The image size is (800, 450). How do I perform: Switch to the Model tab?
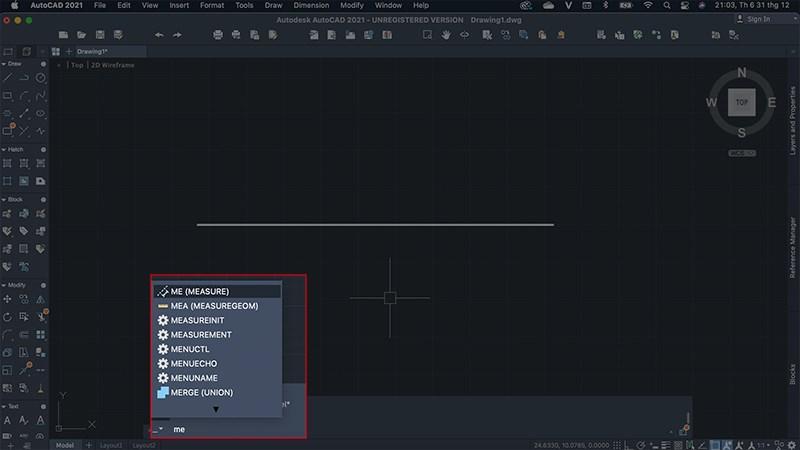pyautogui.click(x=65, y=445)
